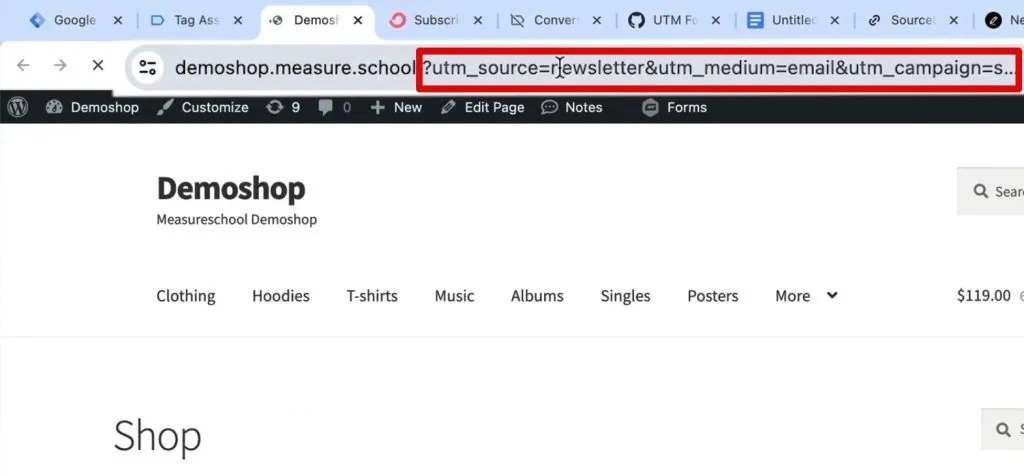This screenshot has width=1024, height=476.
Task: Click the Demoshop site title
Action: point(231,189)
